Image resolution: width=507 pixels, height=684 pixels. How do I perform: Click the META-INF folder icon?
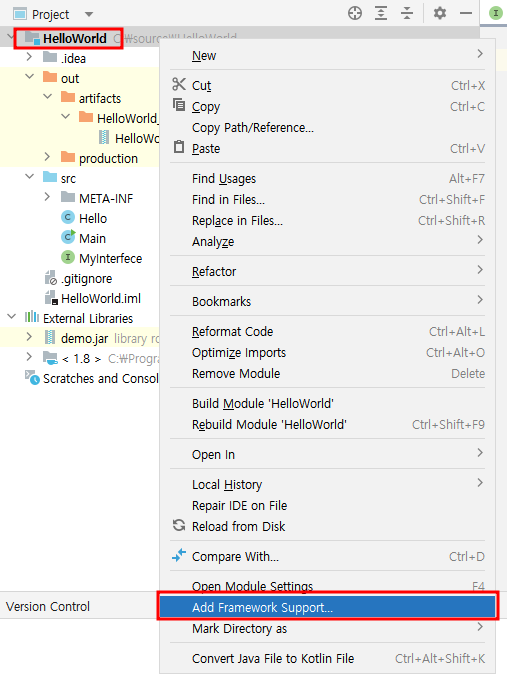(x=68, y=197)
